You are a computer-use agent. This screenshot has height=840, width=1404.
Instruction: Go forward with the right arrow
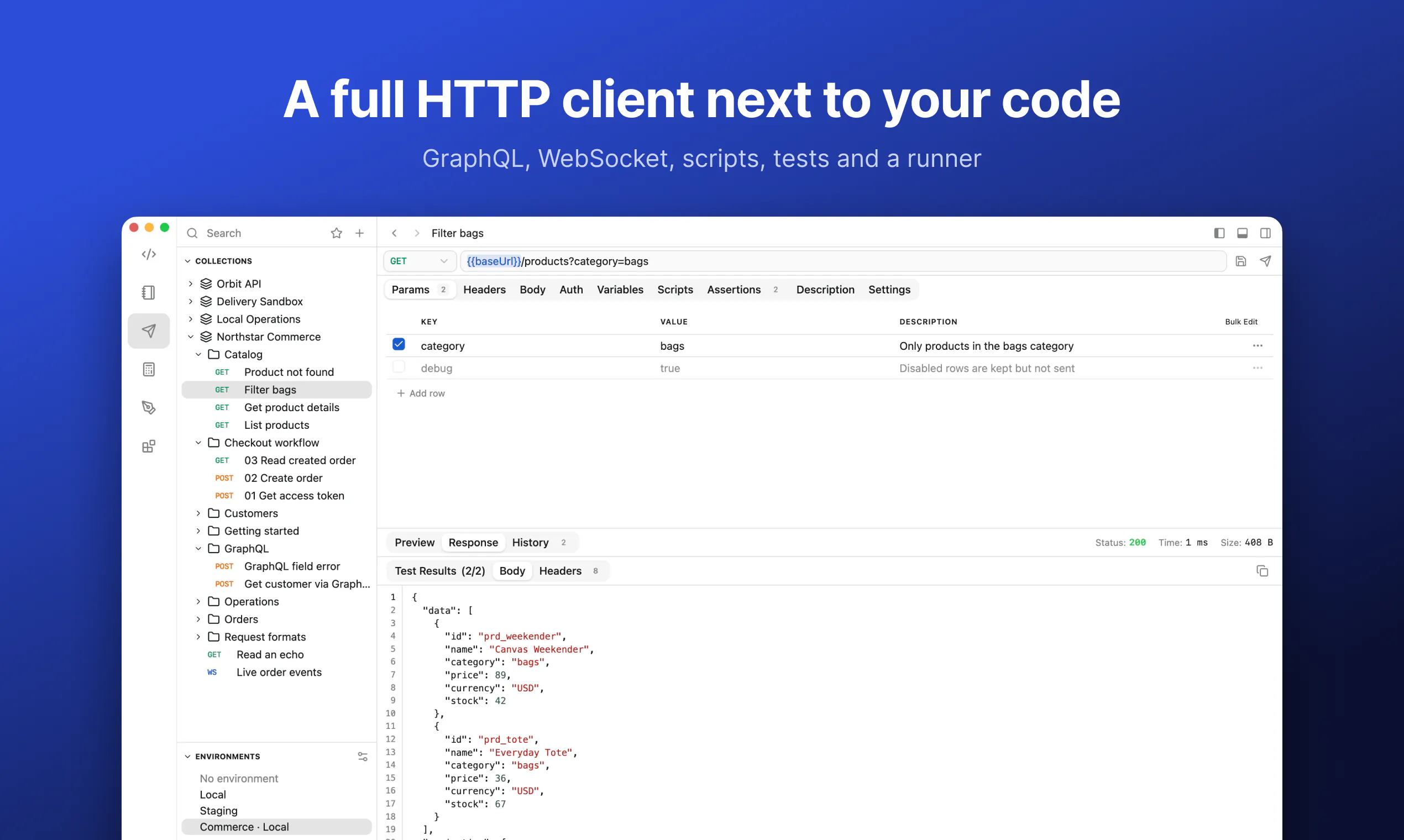click(417, 233)
